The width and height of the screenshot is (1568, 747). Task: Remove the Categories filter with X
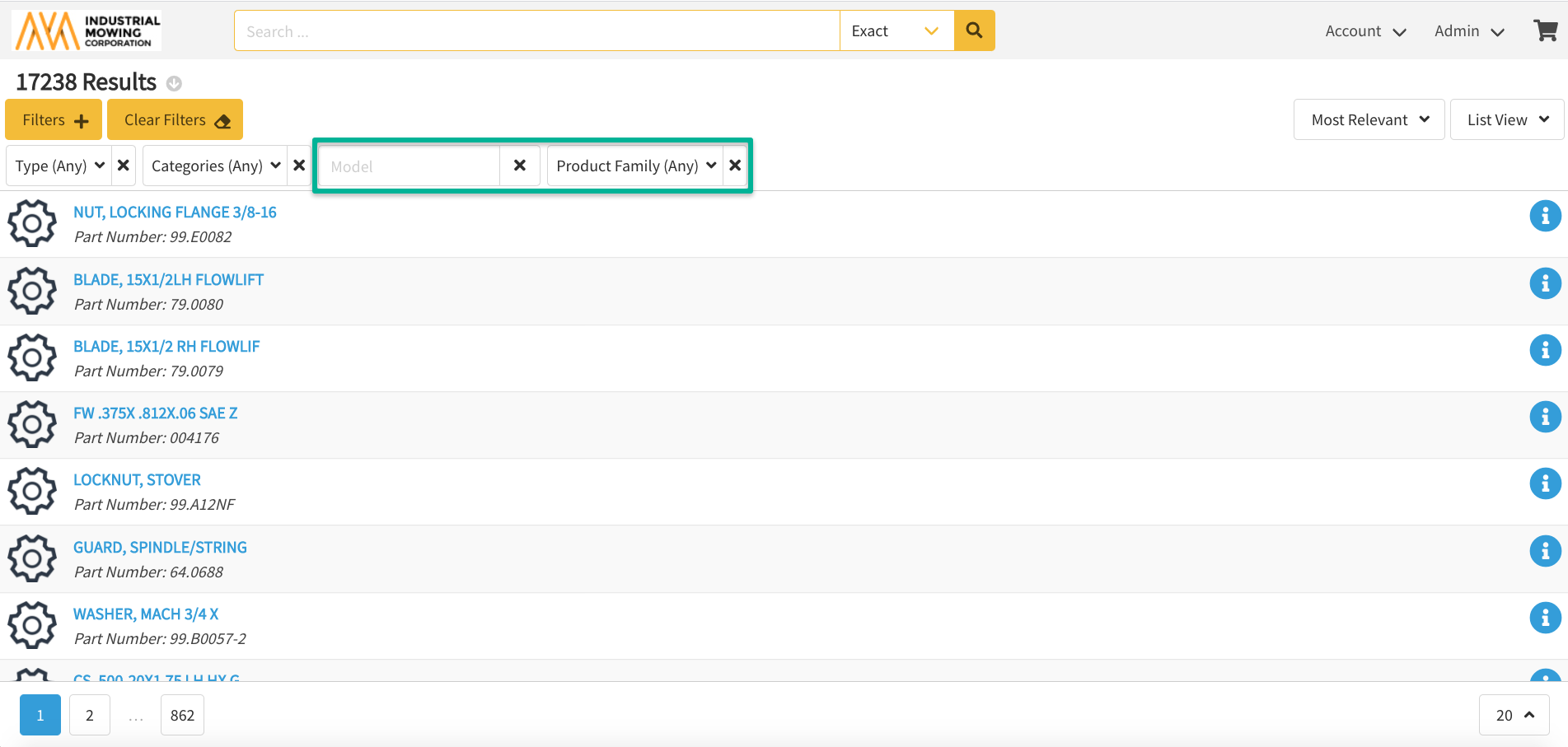[299, 166]
